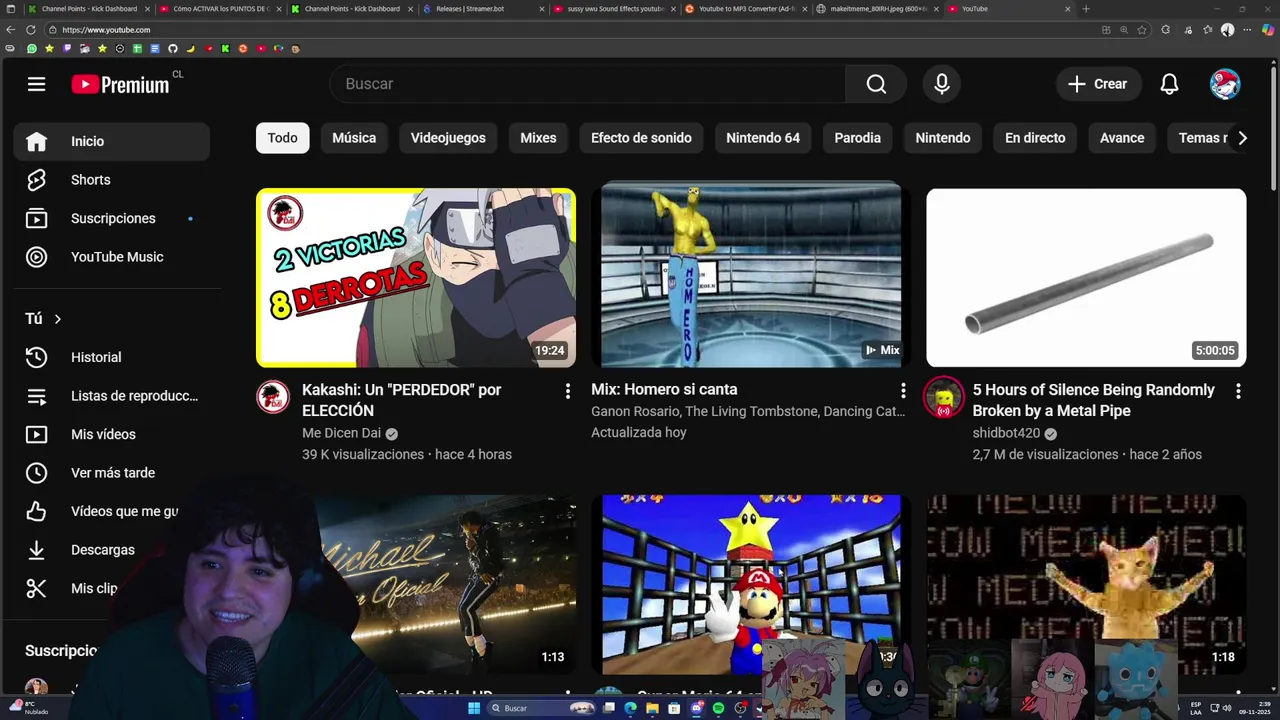Open File Explorer from the taskbar
Screen dimensions: 1280x720
click(x=652, y=708)
